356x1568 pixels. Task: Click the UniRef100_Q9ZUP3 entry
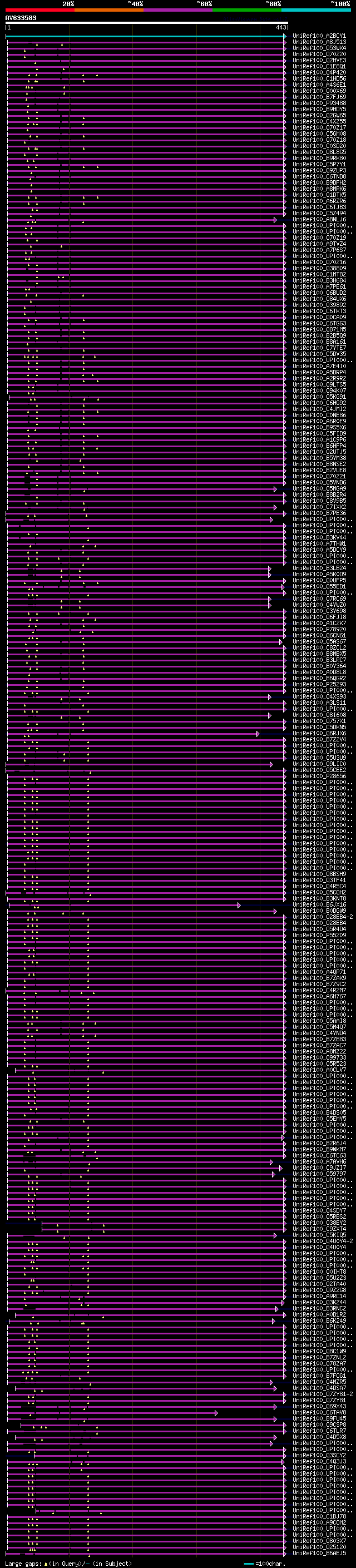319,170
